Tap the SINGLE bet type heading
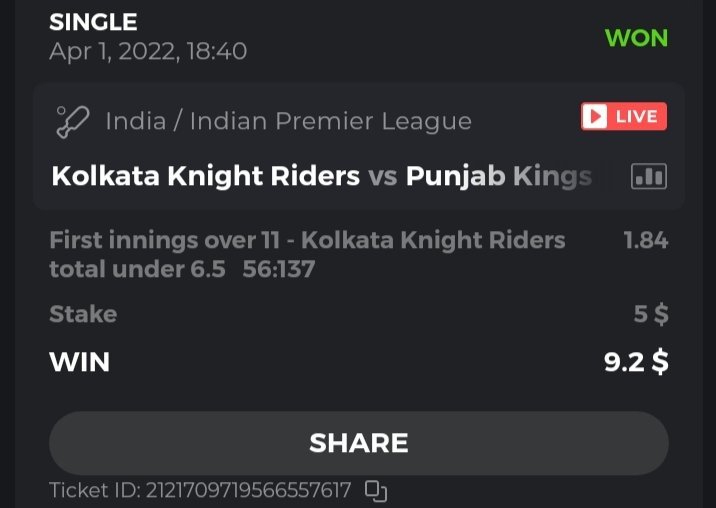 pos(93,21)
